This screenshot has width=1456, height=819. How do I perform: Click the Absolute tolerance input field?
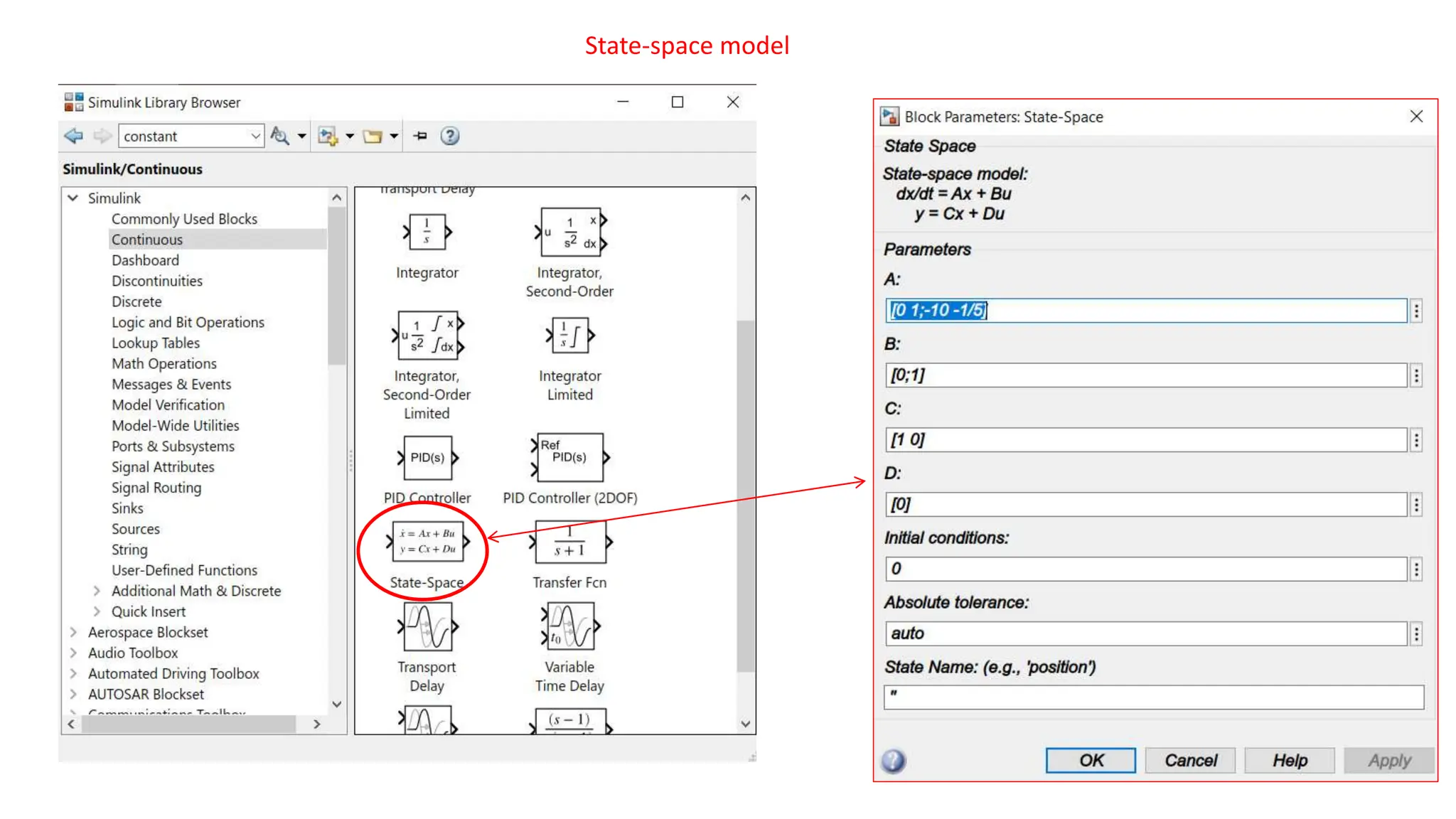1146,633
